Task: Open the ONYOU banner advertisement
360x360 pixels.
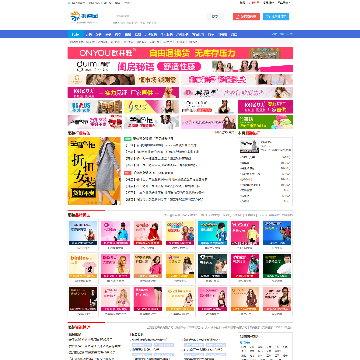Action: coord(180,53)
